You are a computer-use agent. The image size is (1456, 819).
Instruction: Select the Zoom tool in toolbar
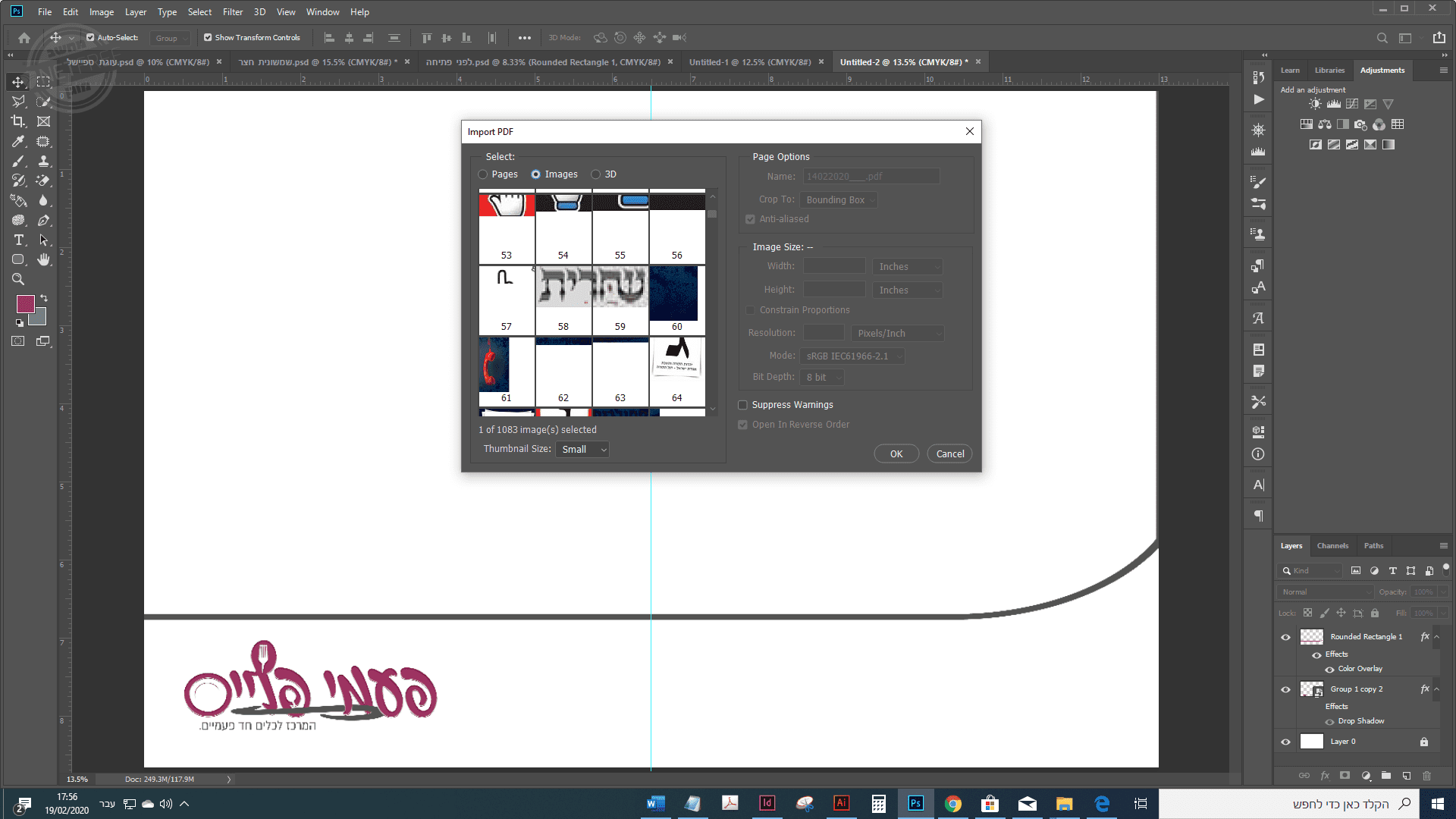[x=18, y=279]
